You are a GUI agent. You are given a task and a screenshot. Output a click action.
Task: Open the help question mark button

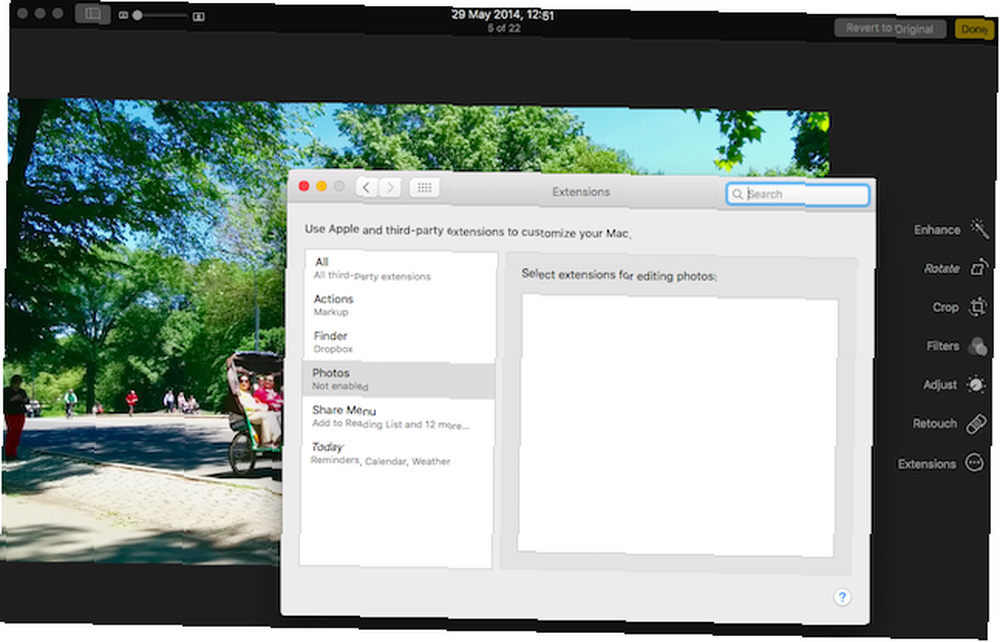coord(842,597)
